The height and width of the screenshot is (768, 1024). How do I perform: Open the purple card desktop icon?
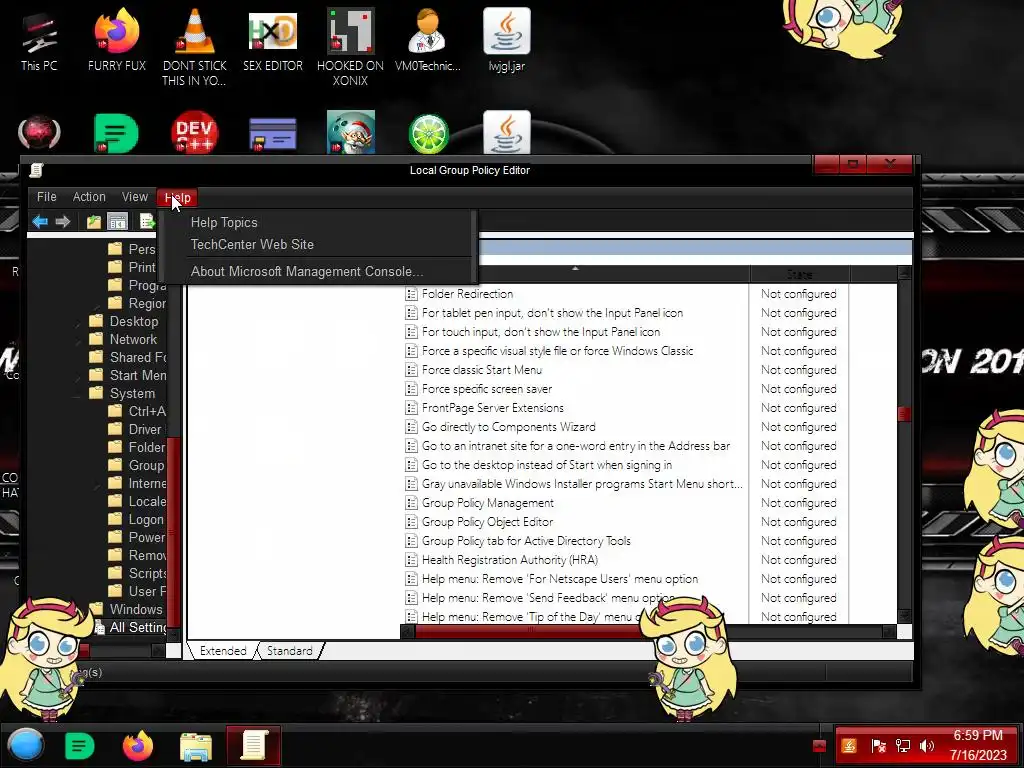tap(272, 134)
